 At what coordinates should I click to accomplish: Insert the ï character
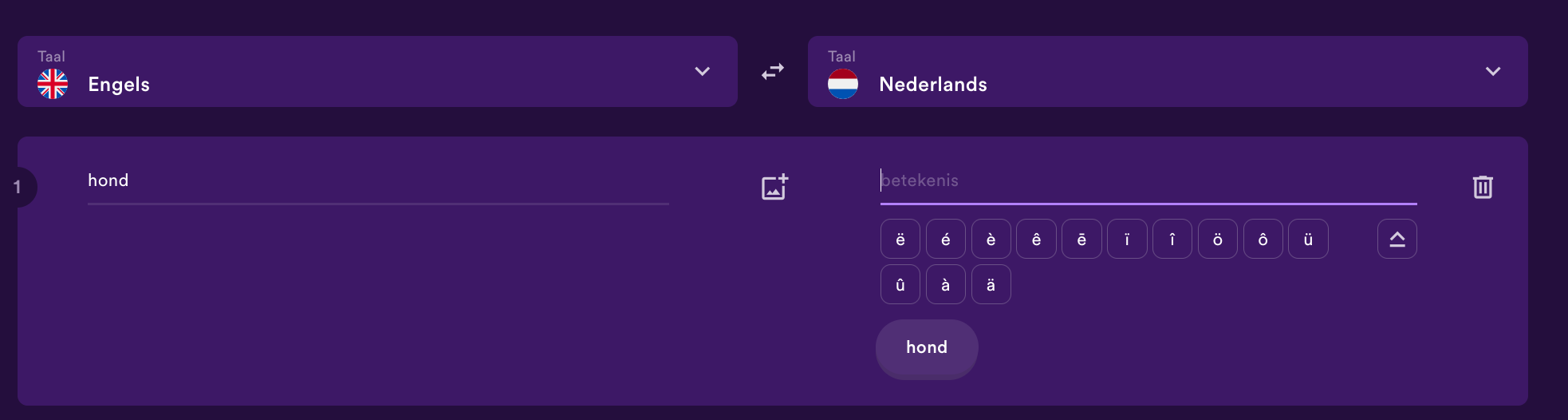(1127, 239)
